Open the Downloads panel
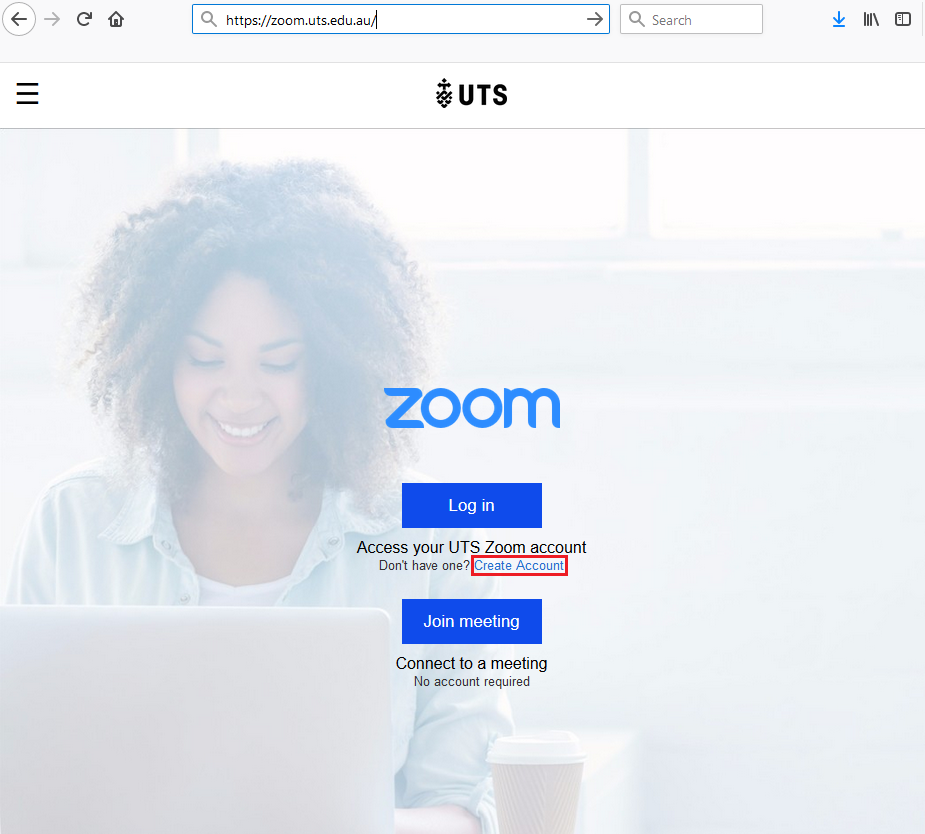 (x=839, y=19)
